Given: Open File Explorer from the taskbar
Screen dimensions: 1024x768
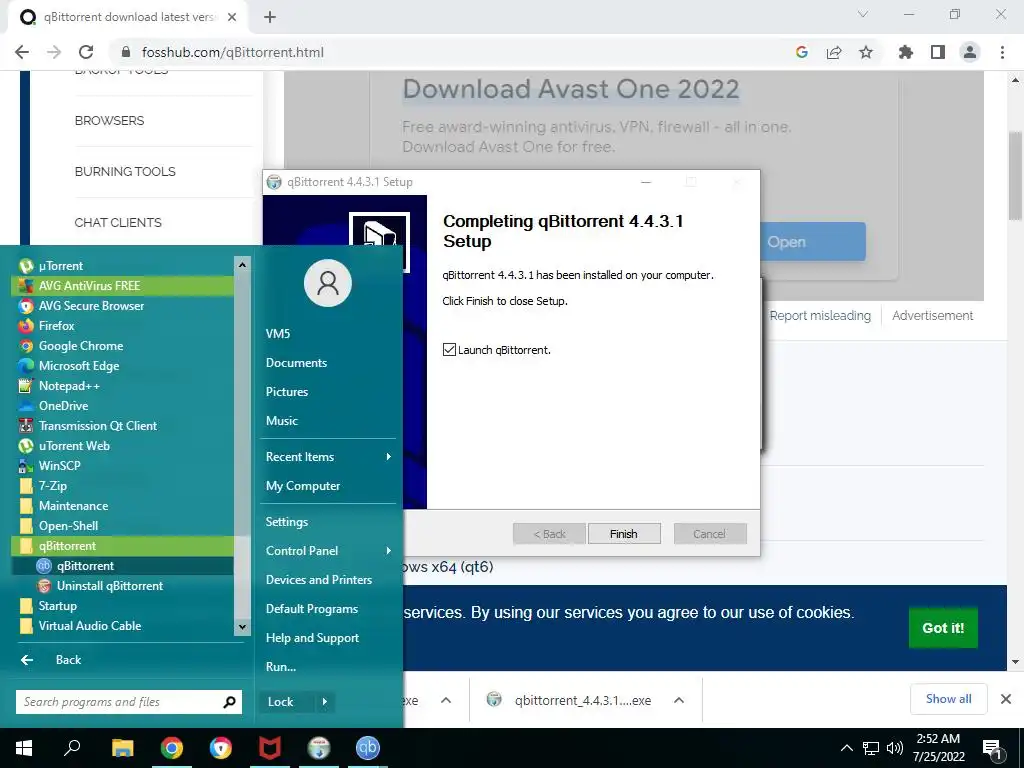Looking at the screenshot, I should 122,748.
